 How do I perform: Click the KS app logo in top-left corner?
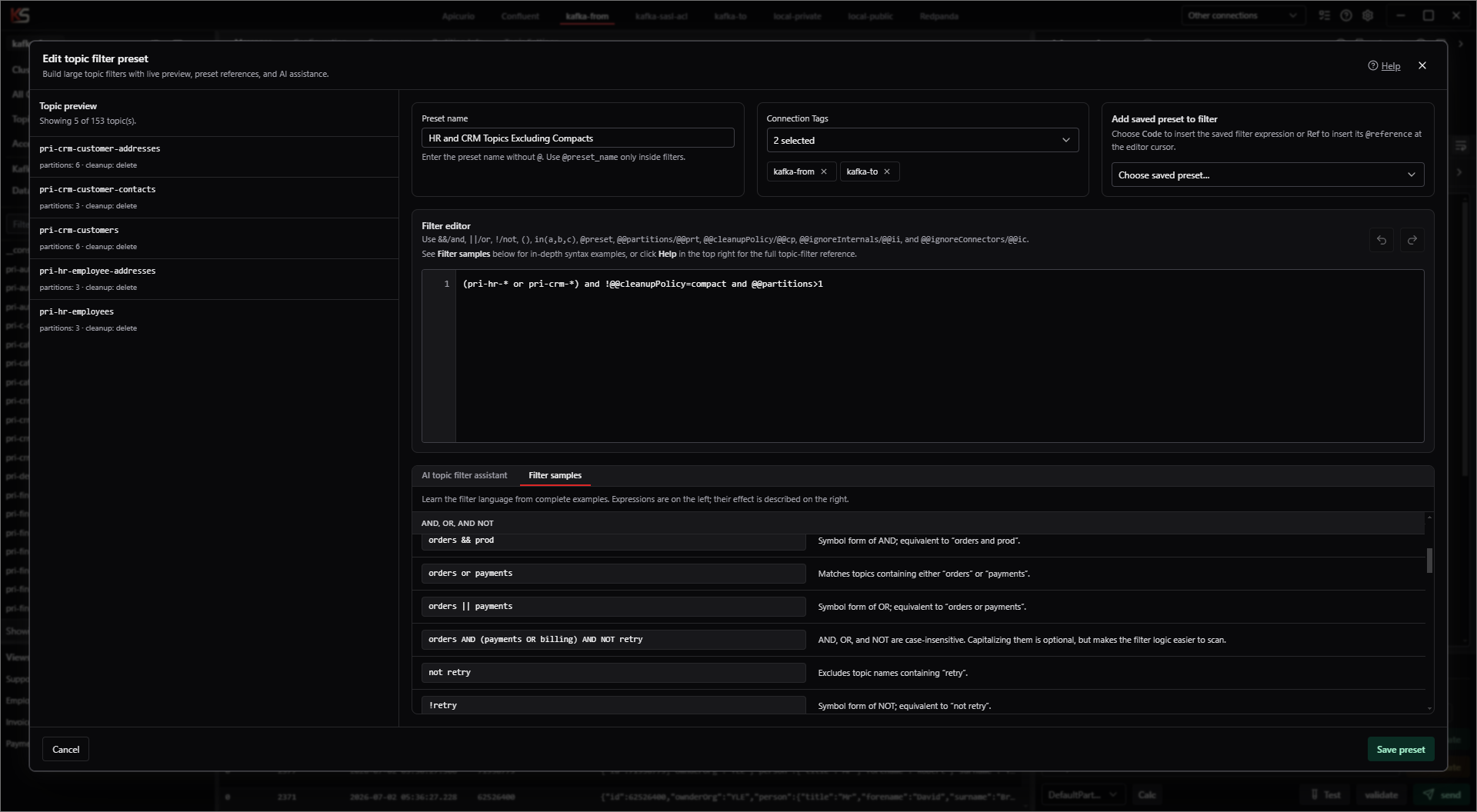coord(20,15)
